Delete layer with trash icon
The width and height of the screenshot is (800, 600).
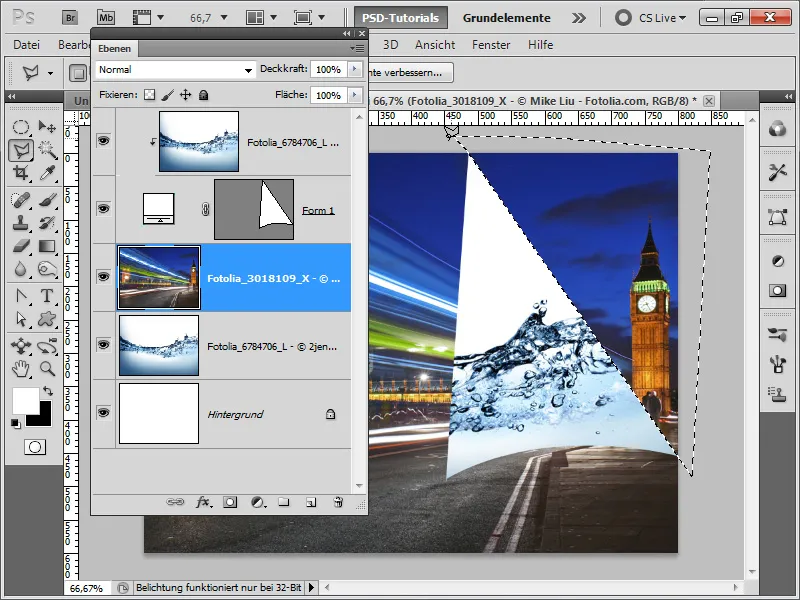click(x=338, y=502)
